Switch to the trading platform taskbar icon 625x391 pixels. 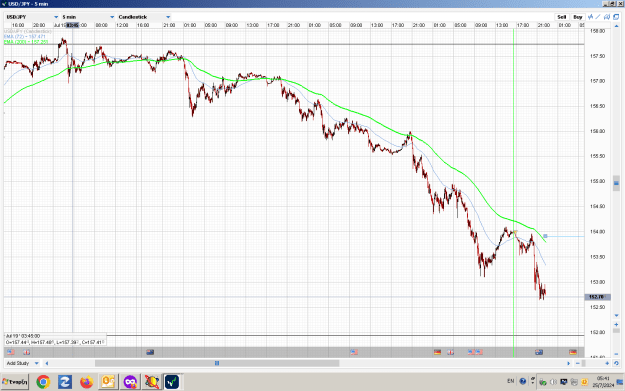[x=173, y=382]
